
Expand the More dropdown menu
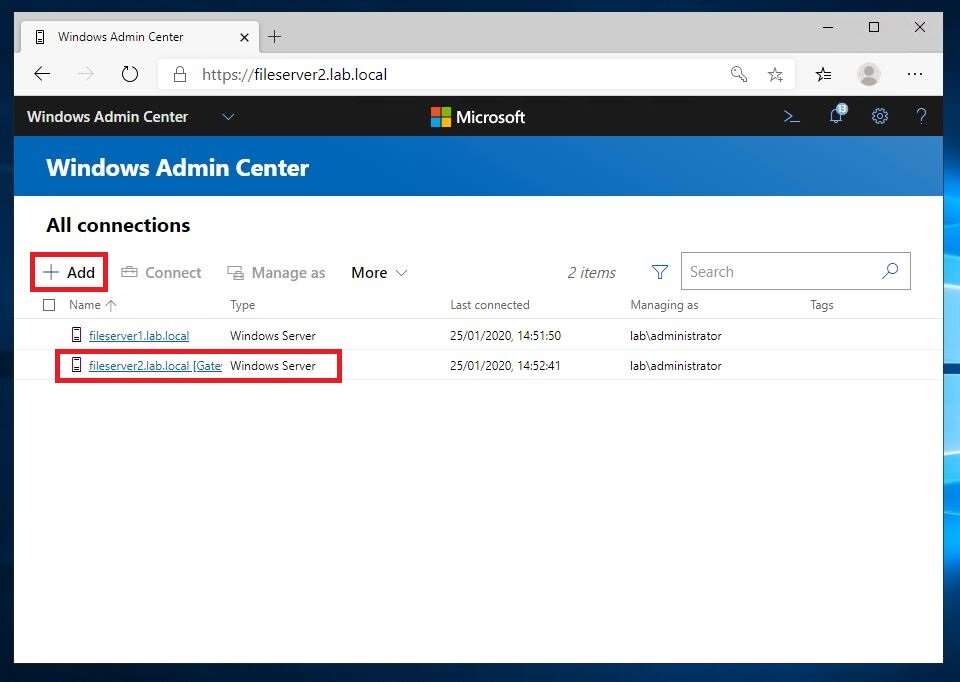[379, 272]
